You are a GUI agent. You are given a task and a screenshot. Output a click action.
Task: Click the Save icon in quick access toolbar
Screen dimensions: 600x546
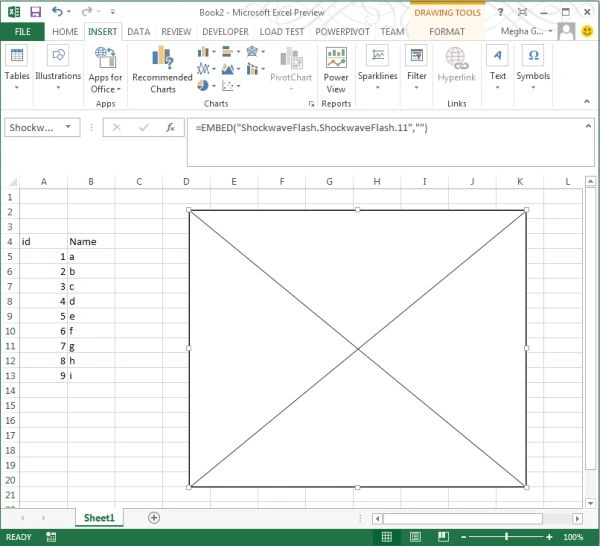[x=35, y=12]
